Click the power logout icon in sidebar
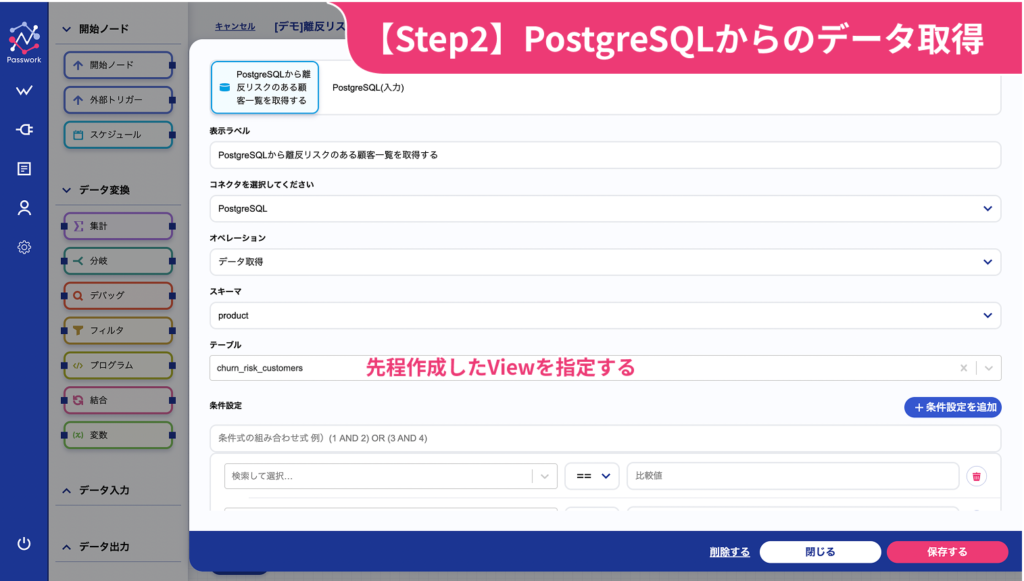The image size is (1024, 581). pyautogui.click(x=24, y=544)
